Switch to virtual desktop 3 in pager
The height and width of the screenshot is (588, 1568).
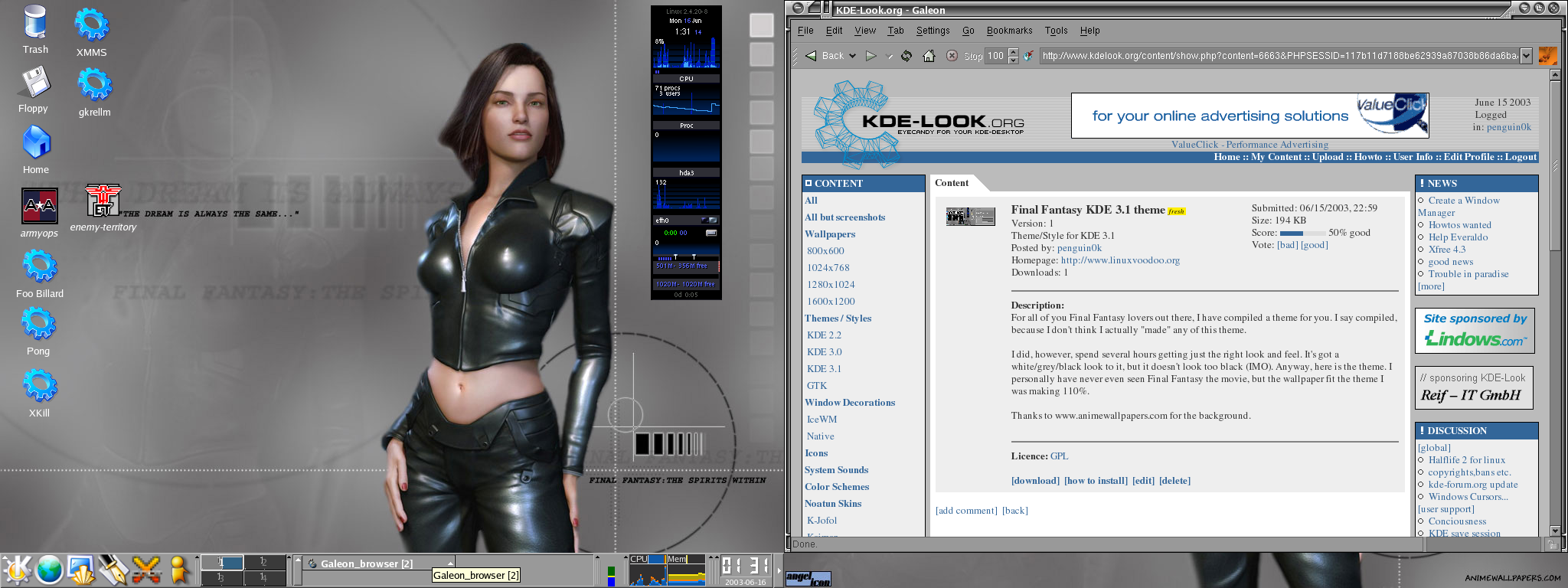222,577
